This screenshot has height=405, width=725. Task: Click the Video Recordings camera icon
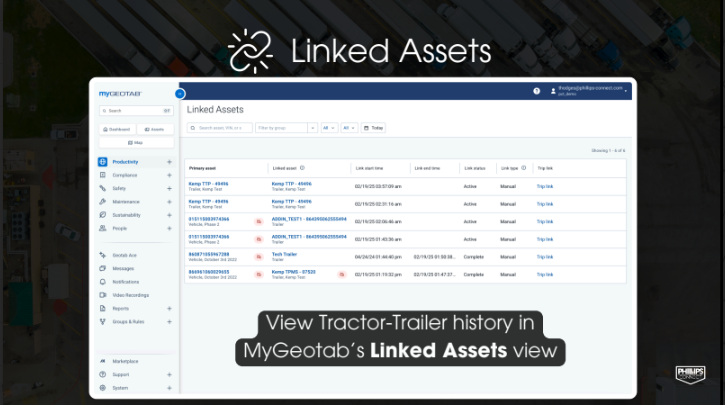click(103, 295)
